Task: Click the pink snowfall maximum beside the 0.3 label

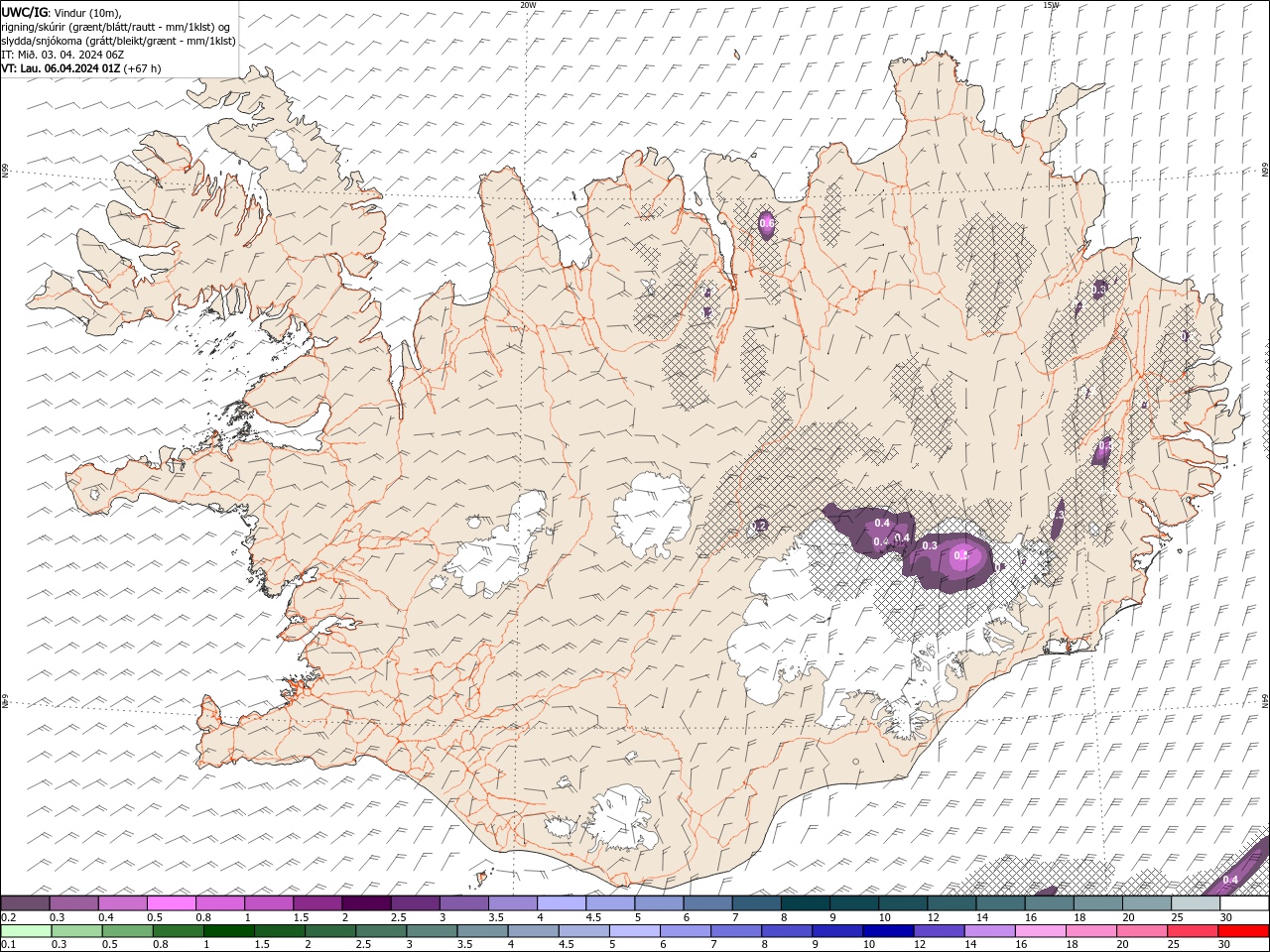Action: [x=964, y=557]
